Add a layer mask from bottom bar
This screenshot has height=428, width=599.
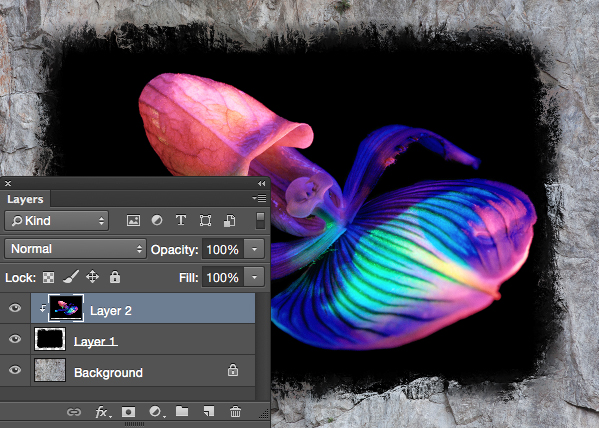[128, 412]
